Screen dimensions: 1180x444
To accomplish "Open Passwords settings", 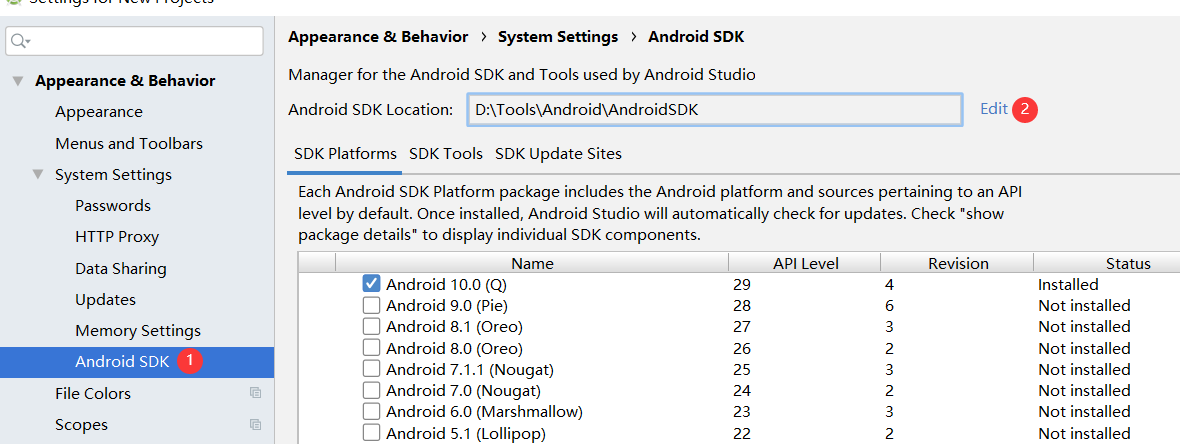I will coord(113,205).
